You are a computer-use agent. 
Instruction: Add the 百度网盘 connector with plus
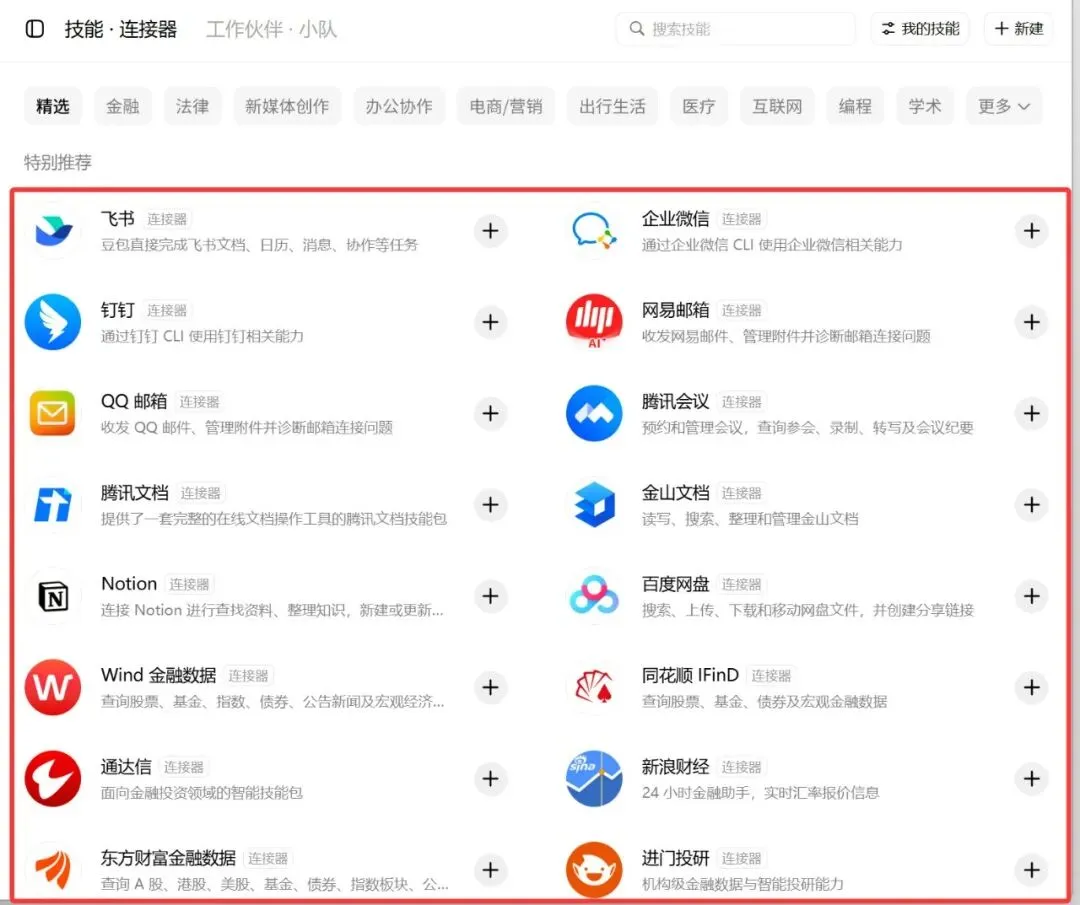coord(1031,596)
